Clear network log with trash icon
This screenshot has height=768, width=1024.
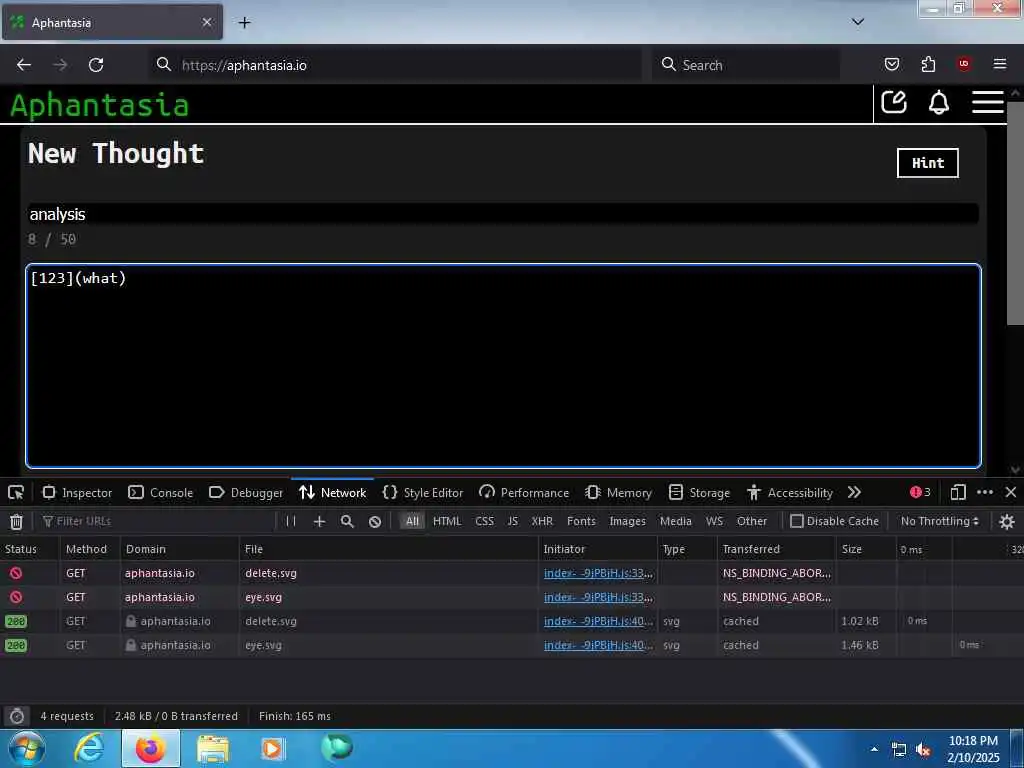click(x=16, y=521)
